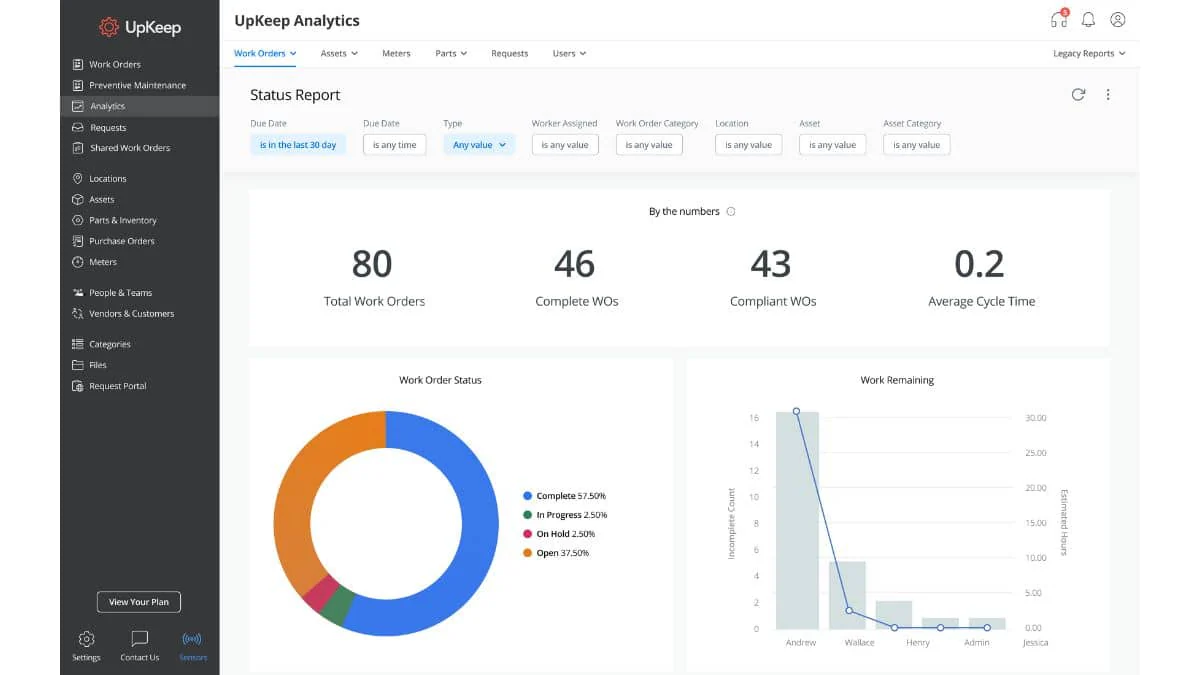Click the 0.2 Average Cycle Time figure

[980, 264]
